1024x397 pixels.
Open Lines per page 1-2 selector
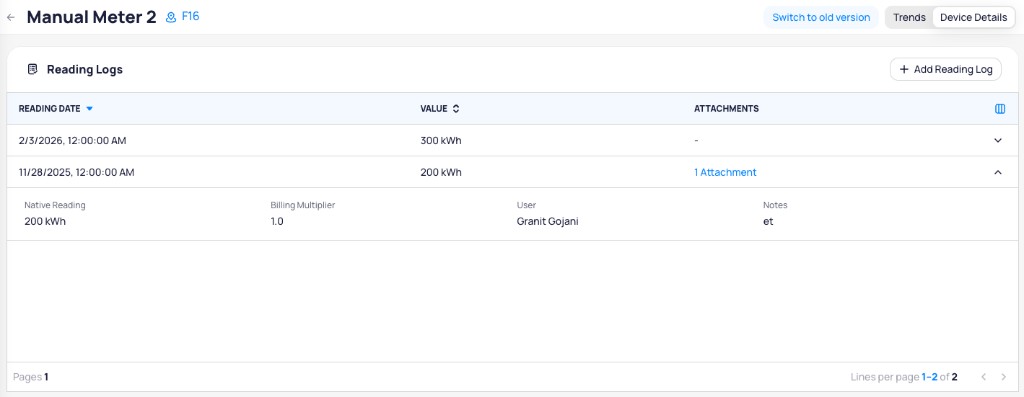[929, 377]
